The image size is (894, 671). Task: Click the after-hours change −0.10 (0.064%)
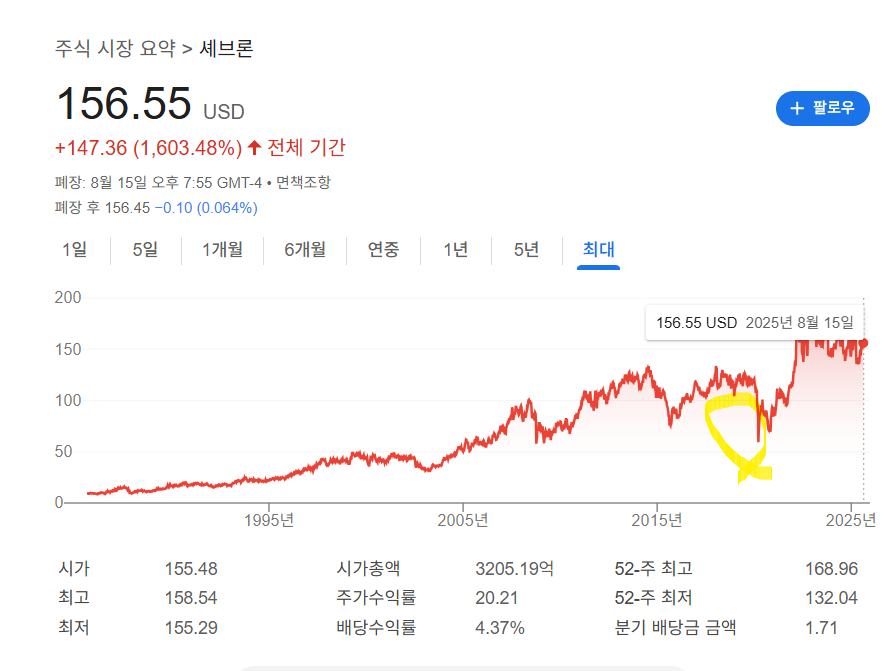pyautogui.click(x=206, y=208)
